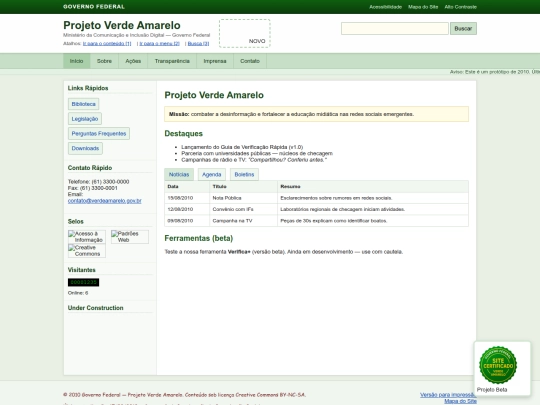
Task: Click the 'Online: 6' visitor text
Action: [x=78, y=293]
